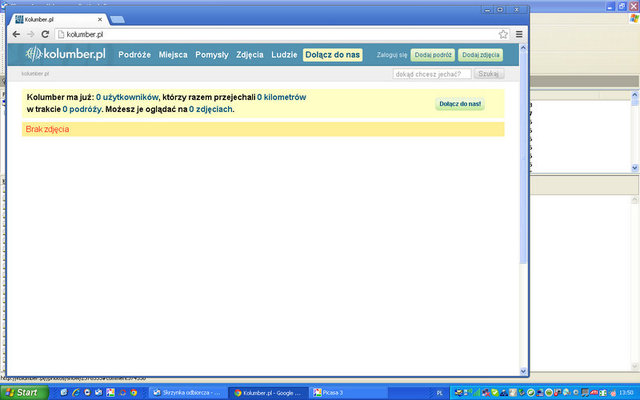Image resolution: width=640 pixels, height=400 pixels.
Task: Switch to the Picasa 3 taskbar window
Action: pos(347,393)
